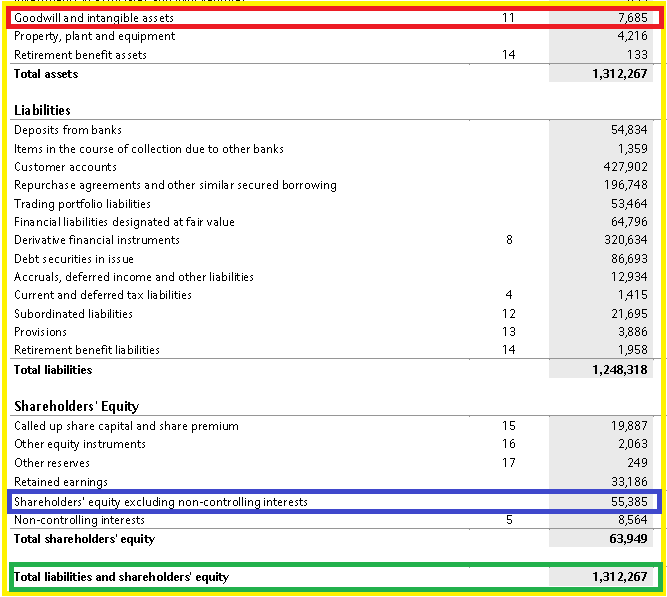
Task: Click the Provisions value 3,886
Action: [633, 332]
